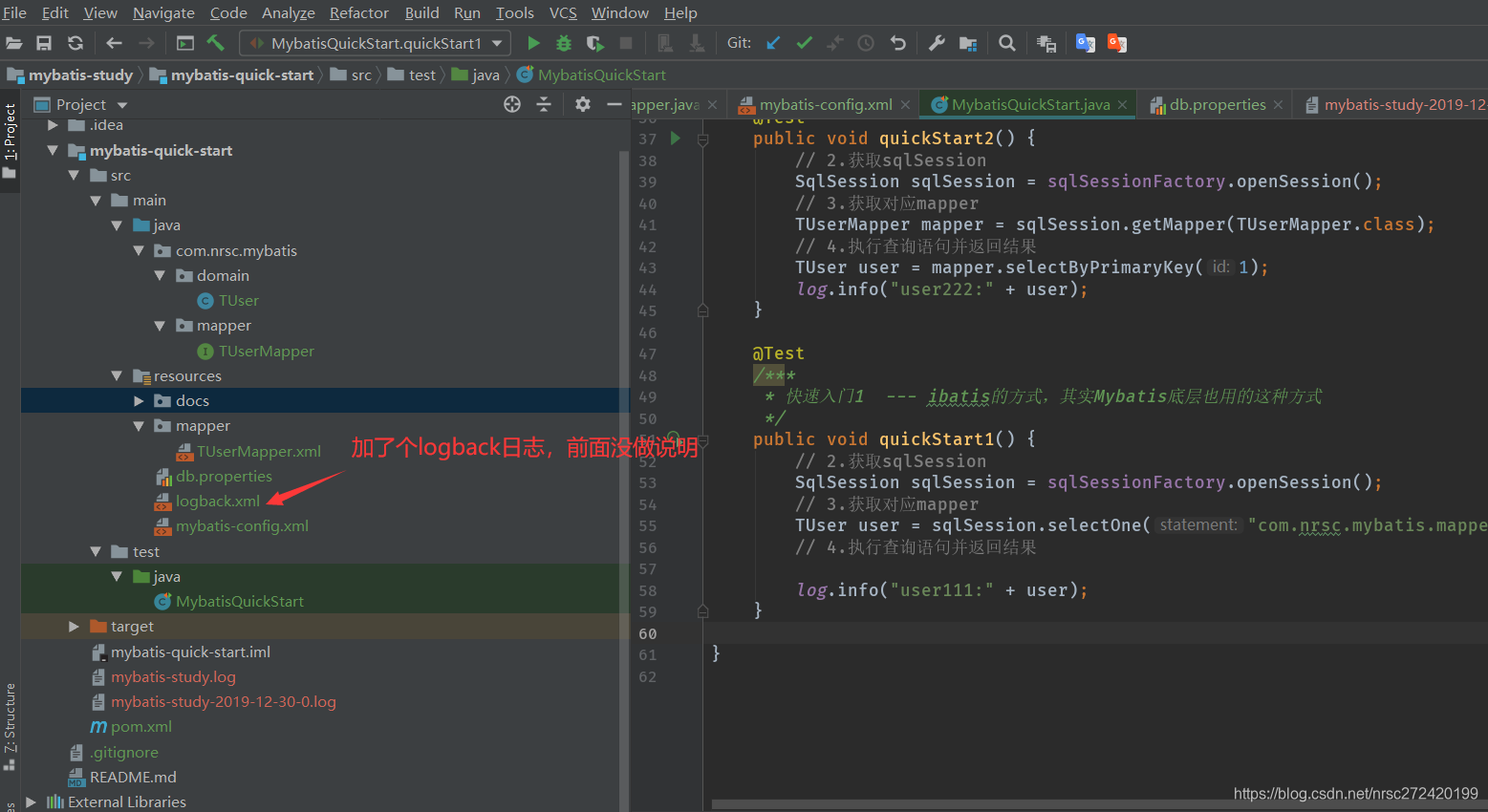Click the Synchronize refresh icon

coord(75,43)
